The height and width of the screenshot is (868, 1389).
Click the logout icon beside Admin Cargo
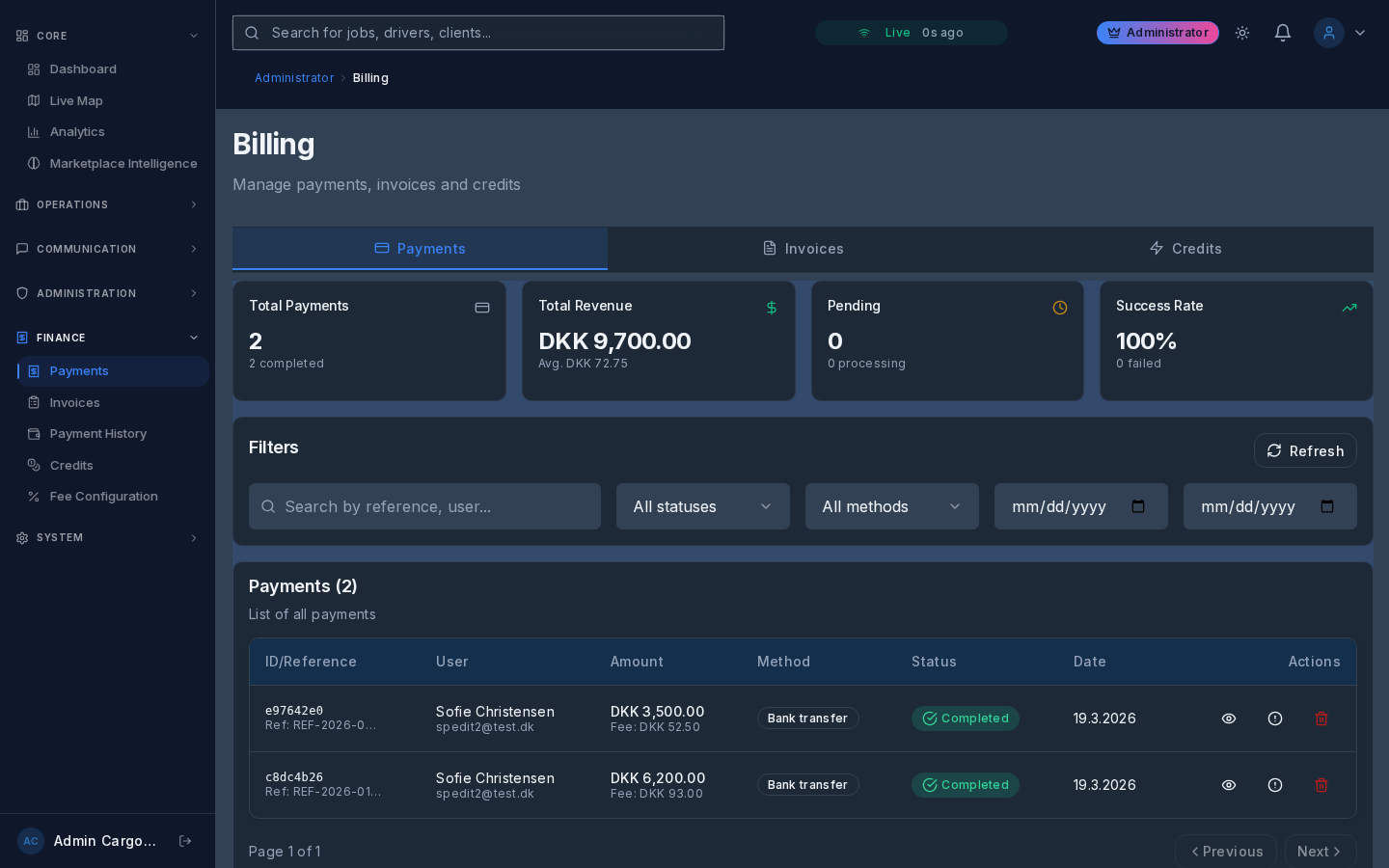[x=185, y=841]
